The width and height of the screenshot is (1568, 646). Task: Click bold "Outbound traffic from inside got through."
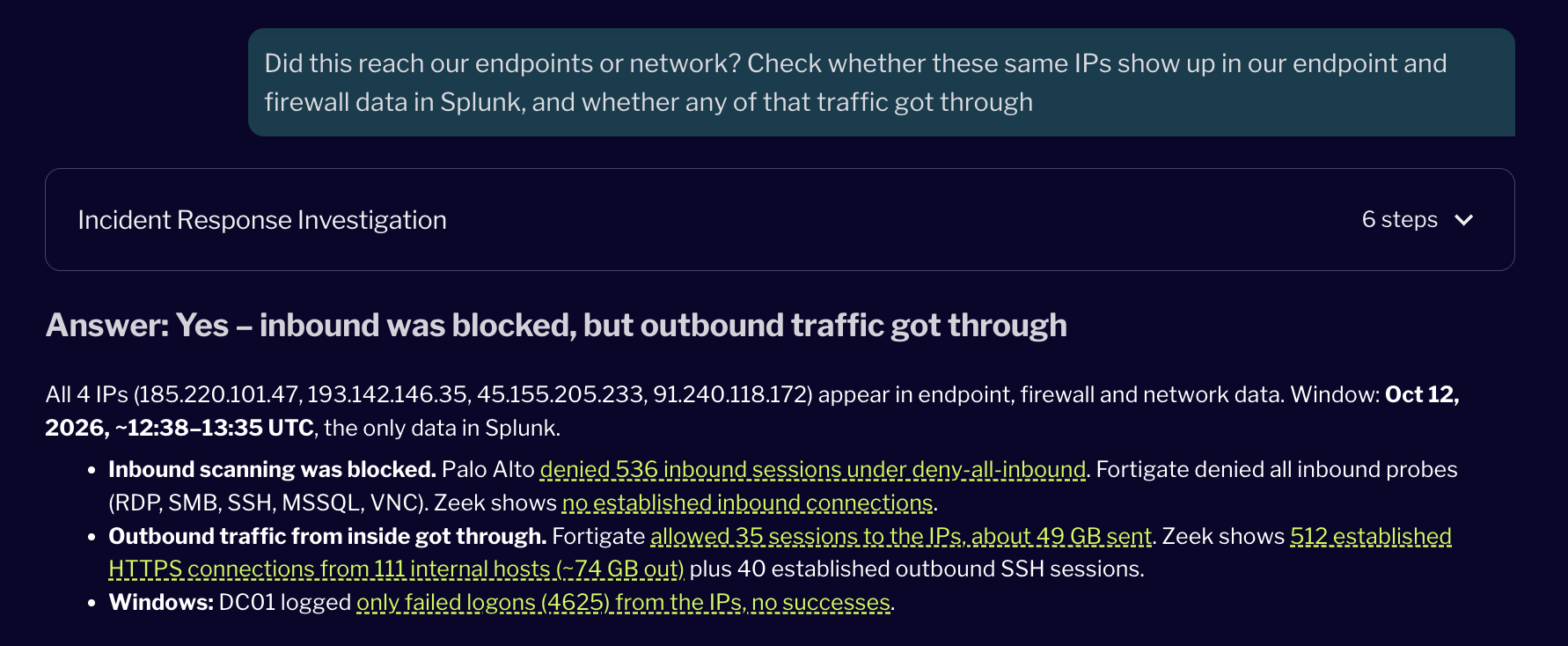[327, 537]
